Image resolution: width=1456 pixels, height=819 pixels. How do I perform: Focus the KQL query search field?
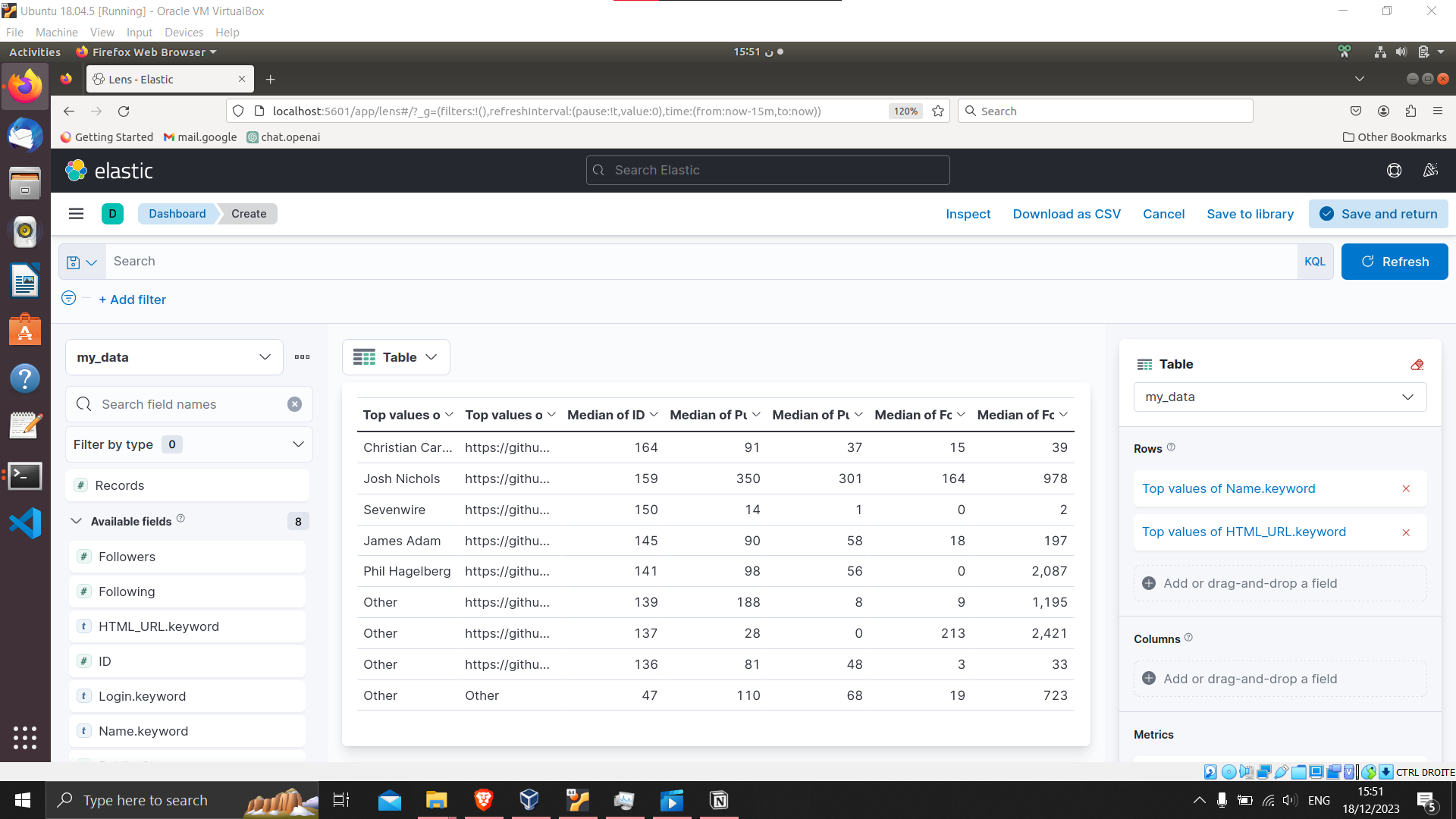(701, 262)
